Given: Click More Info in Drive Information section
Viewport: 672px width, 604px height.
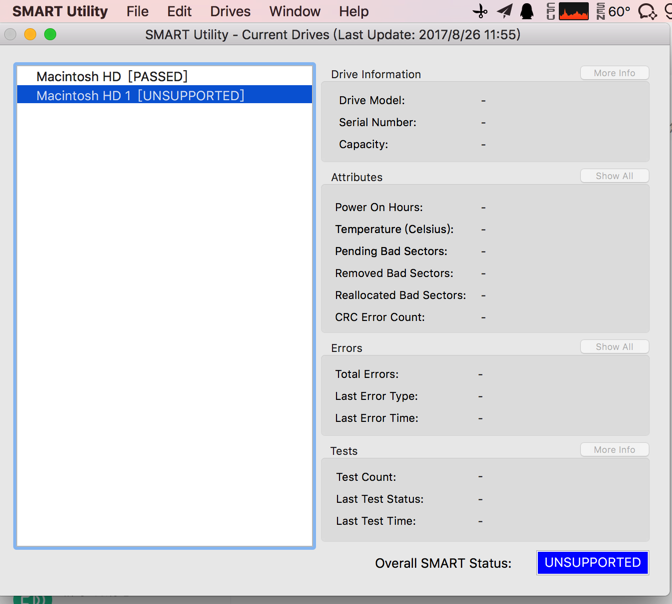Looking at the screenshot, I should pyautogui.click(x=615, y=73).
